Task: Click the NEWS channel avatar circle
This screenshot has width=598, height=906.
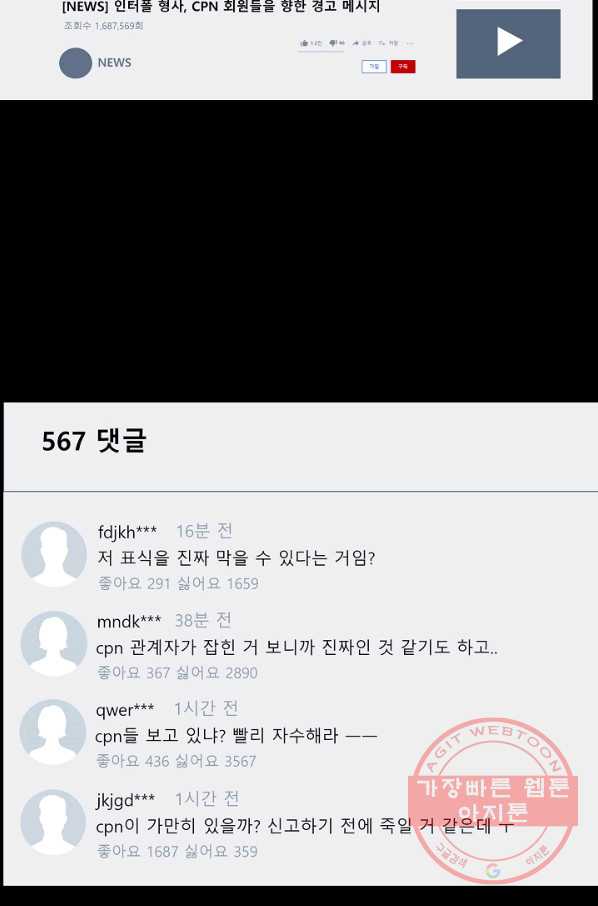Action: pos(75,63)
